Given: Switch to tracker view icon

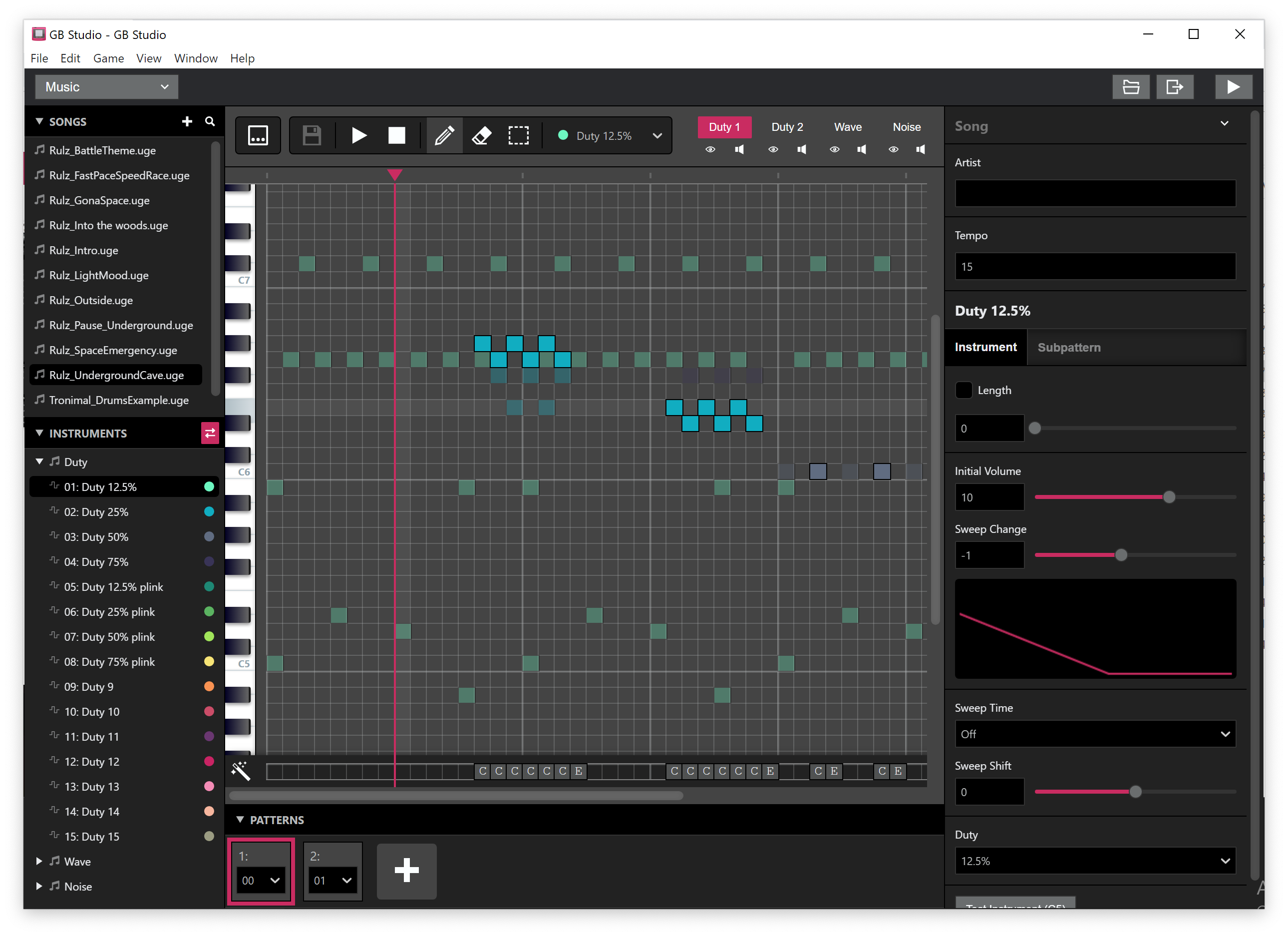Looking at the screenshot, I should click(258, 135).
